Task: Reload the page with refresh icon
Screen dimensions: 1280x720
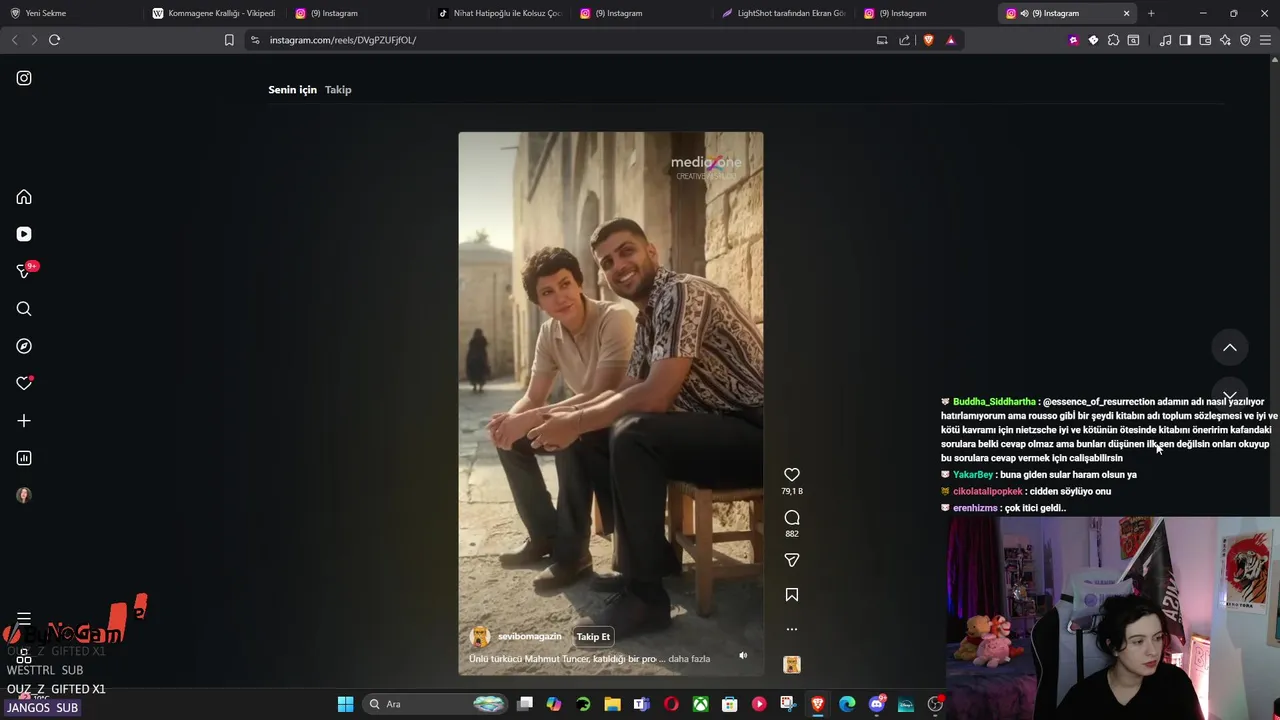Action: point(55,40)
